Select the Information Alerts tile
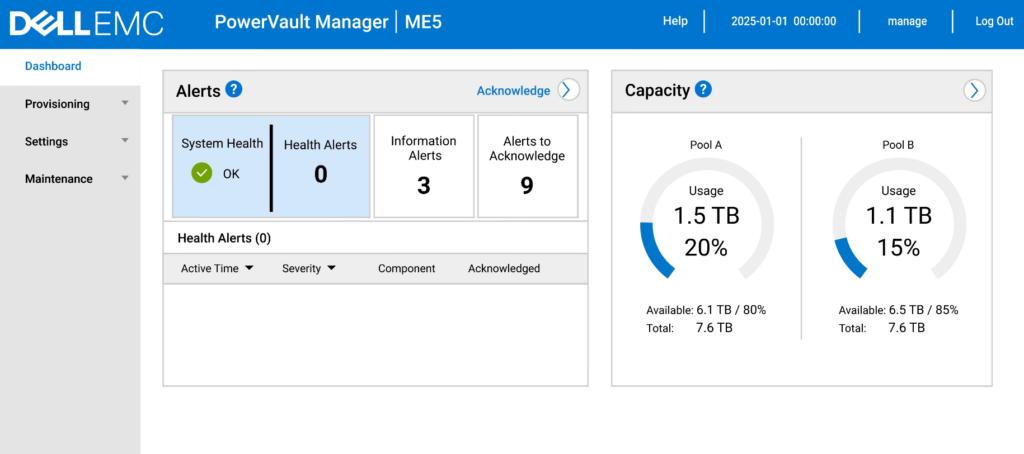 click(x=424, y=166)
